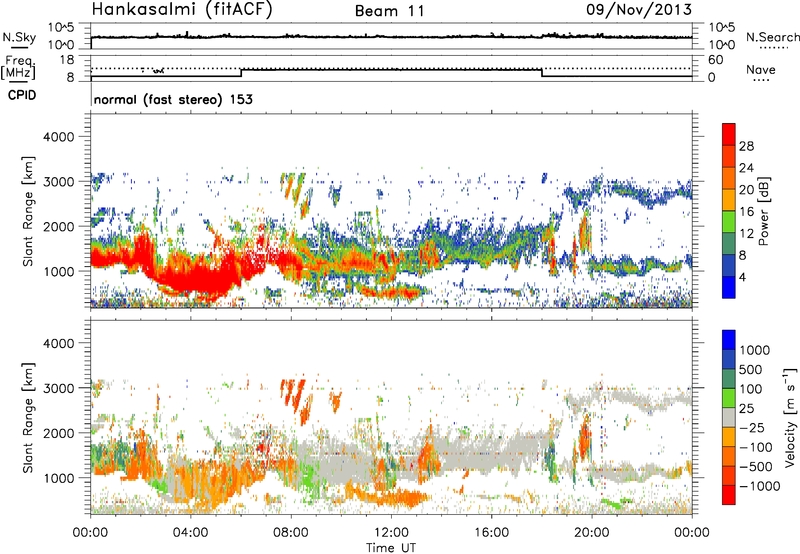Click the "100" Velocity colorbar tick value
This screenshot has width=800, height=554.
pos(750,389)
